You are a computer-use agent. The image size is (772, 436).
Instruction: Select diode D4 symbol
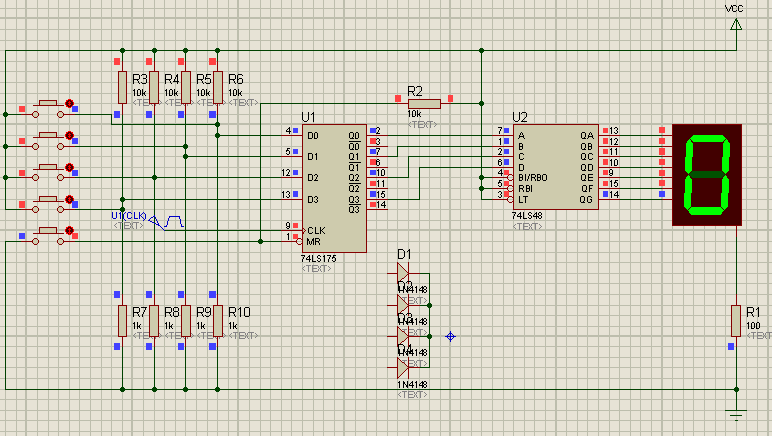pos(403,368)
